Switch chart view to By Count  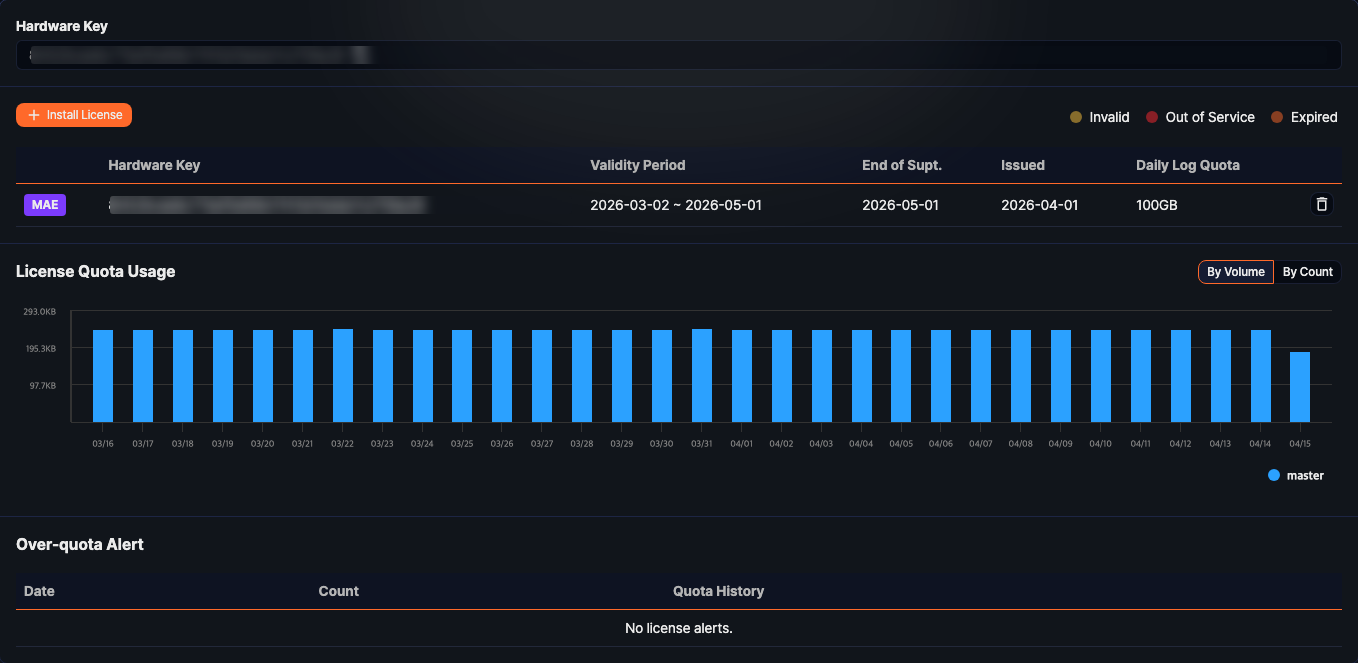[1307, 271]
